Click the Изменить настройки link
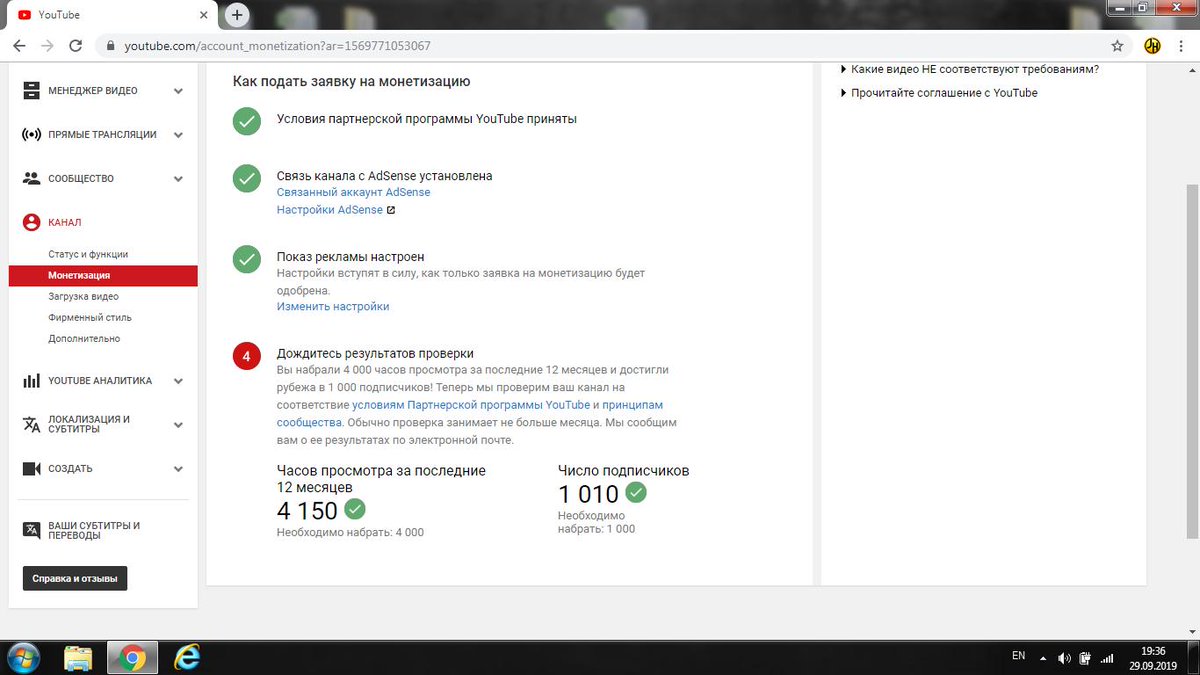Screen dimensions: 1200x675 click(333, 306)
